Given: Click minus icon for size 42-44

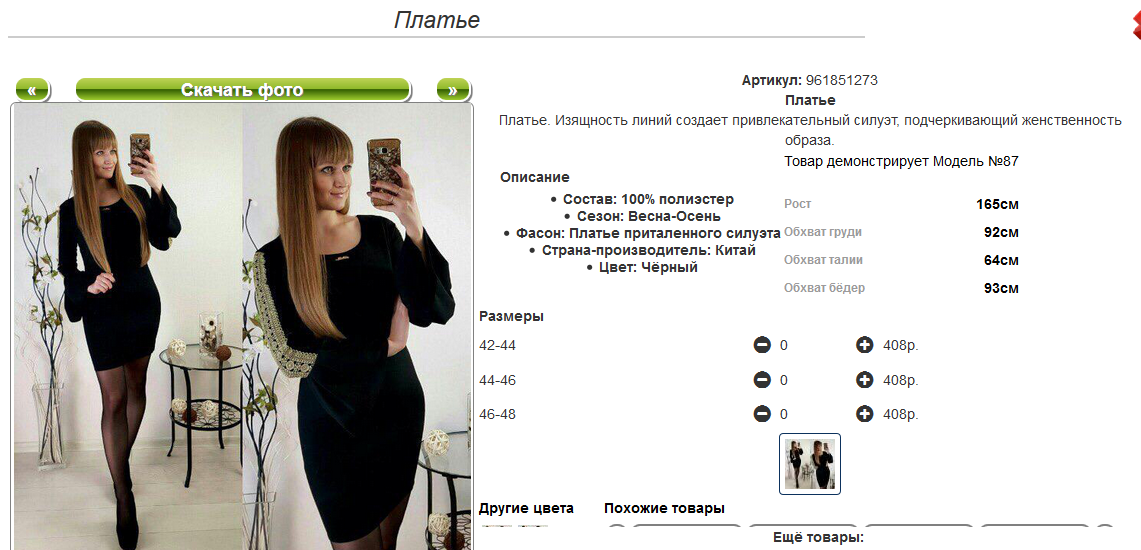Looking at the screenshot, I should (x=762, y=345).
